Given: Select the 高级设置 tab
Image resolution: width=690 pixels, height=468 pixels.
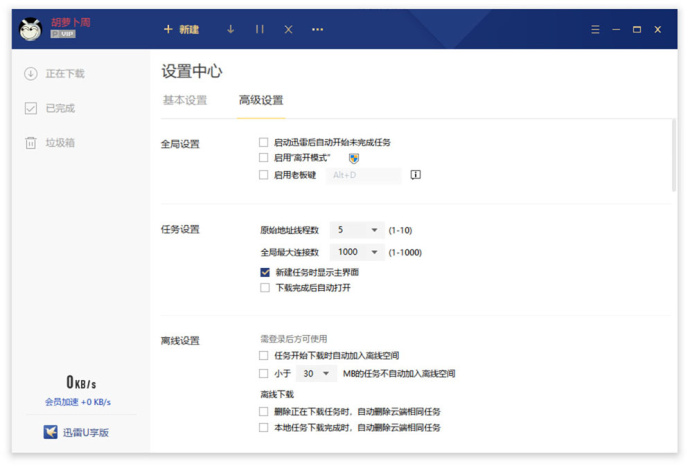Looking at the screenshot, I should 261,100.
